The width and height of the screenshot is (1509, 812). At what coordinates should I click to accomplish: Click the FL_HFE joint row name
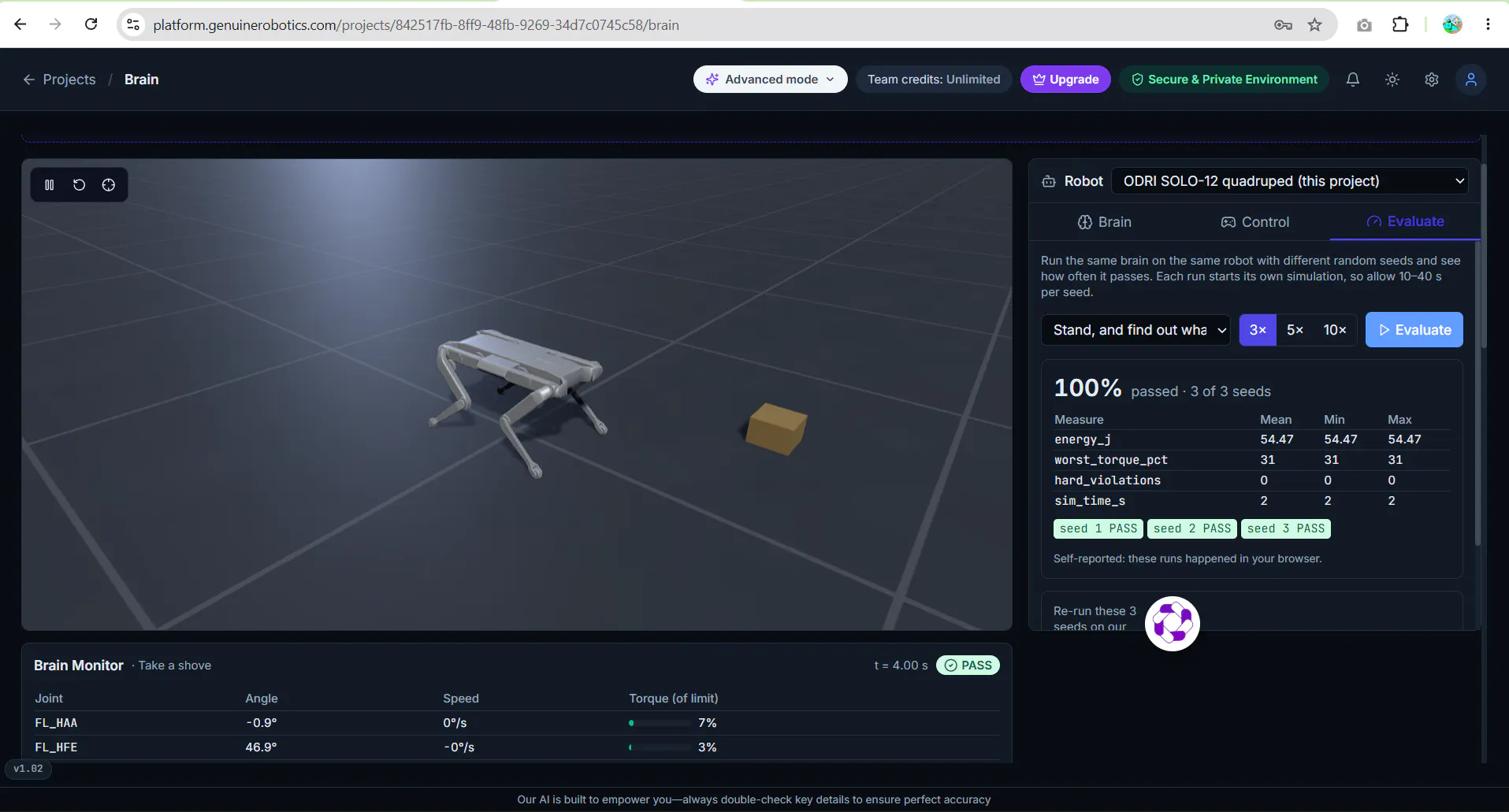(56, 747)
